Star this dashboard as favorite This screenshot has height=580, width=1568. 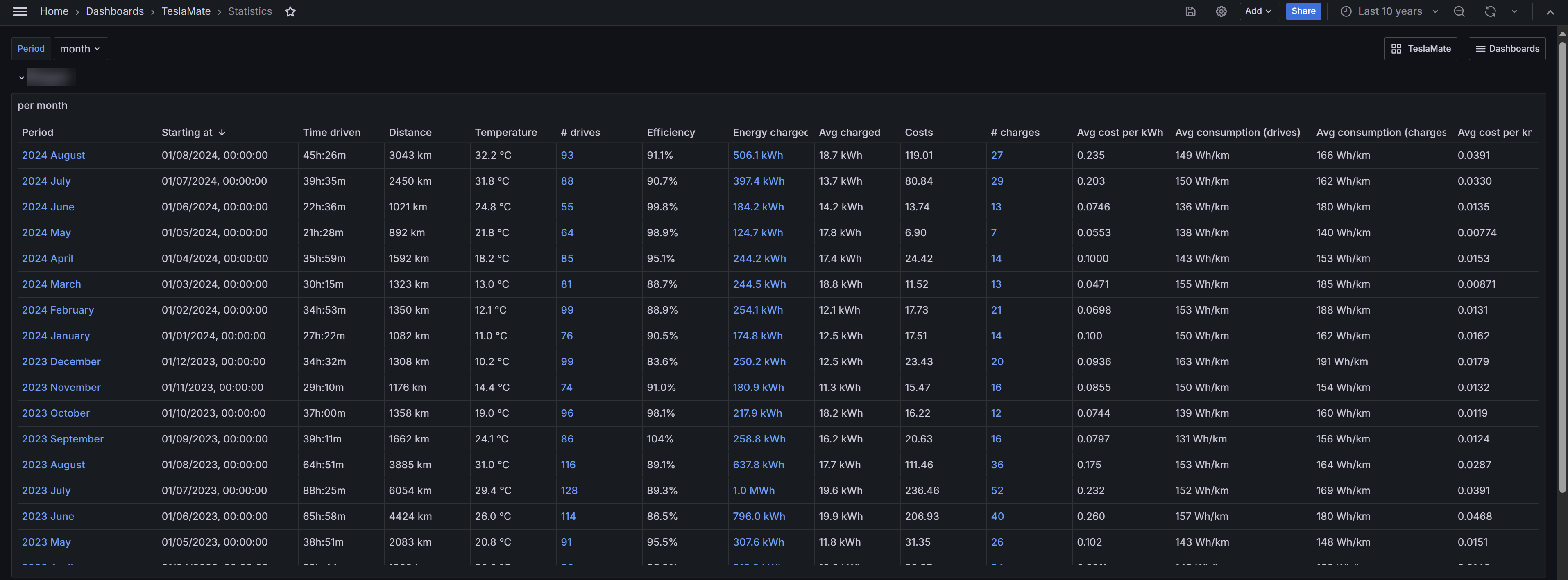[x=290, y=11]
